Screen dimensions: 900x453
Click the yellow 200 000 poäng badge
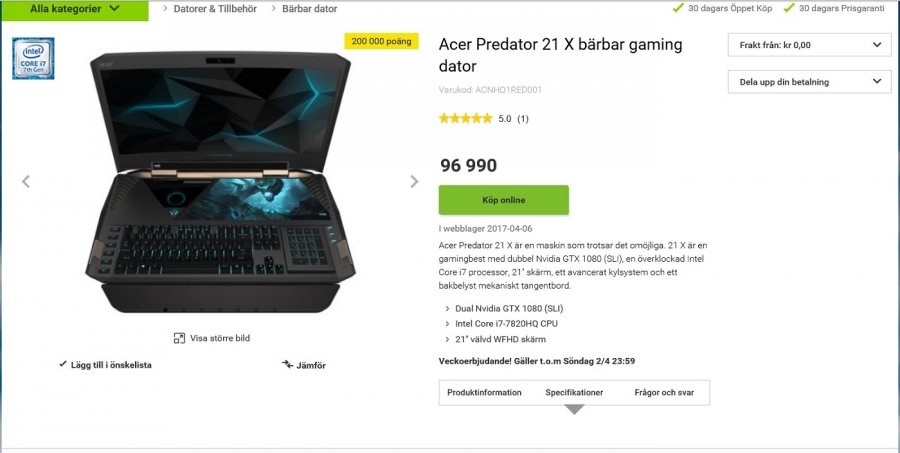[381, 41]
